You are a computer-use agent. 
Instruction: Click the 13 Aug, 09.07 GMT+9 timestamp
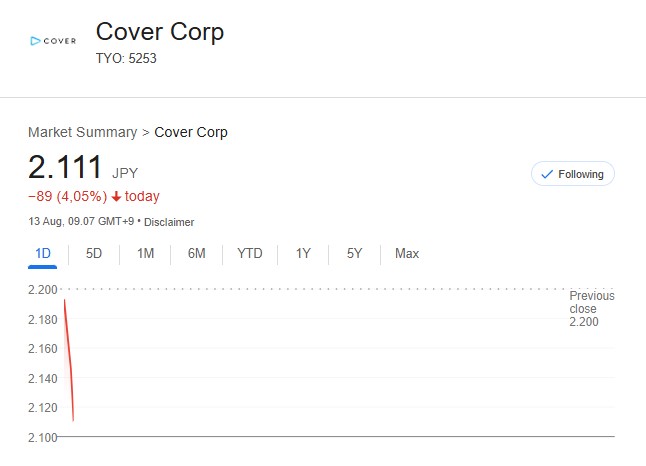coord(81,221)
